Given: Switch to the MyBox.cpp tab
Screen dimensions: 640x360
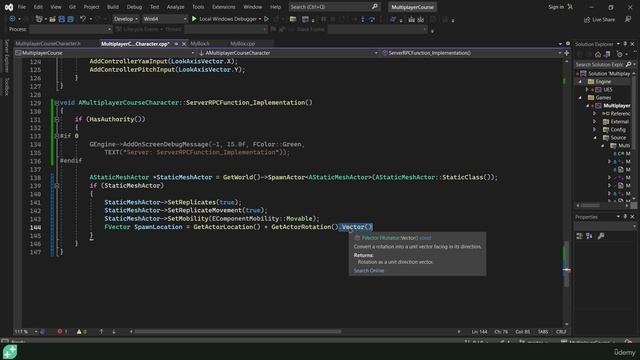Looking at the screenshot, I should click(x=242, y=44).
